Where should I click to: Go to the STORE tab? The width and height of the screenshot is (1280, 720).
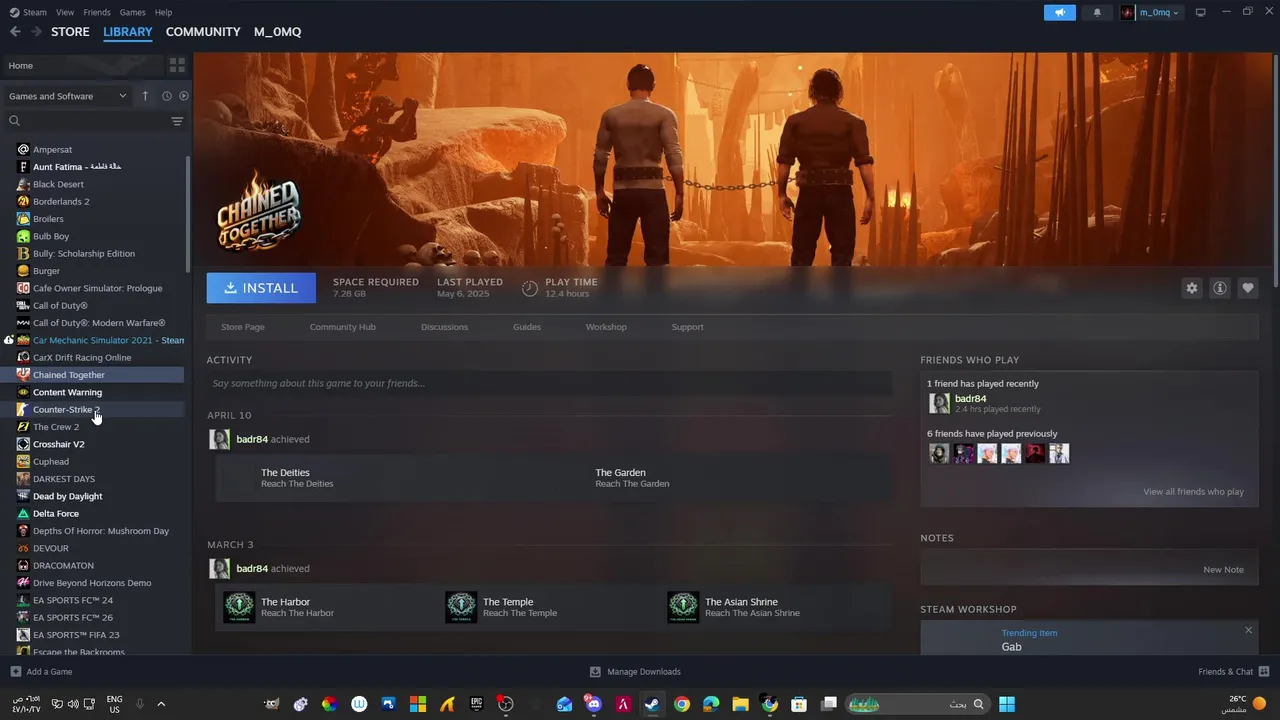70,32
